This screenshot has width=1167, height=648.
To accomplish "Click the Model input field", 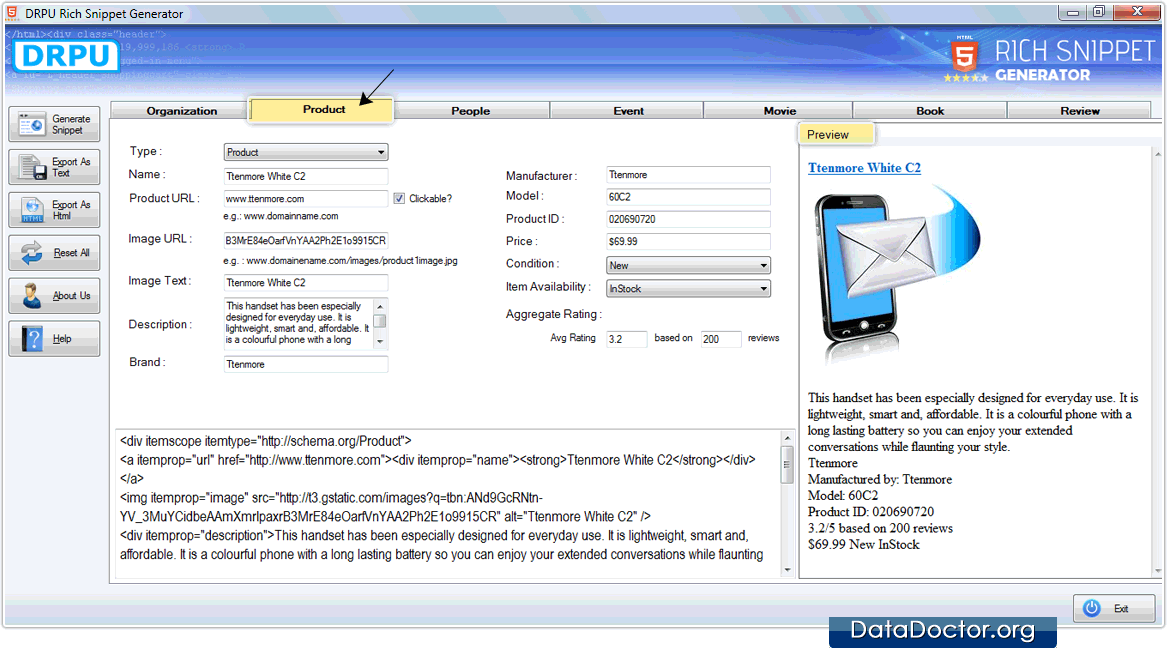I will tap(688, 197).
